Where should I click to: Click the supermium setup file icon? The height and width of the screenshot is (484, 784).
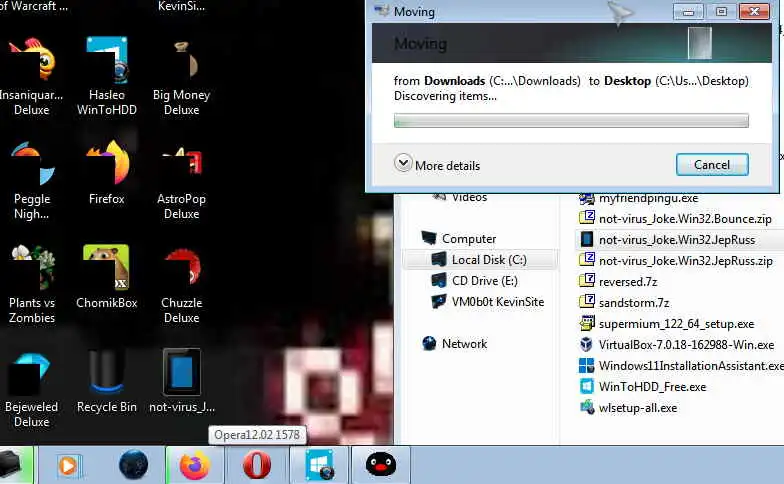click(x=586, y=324)
